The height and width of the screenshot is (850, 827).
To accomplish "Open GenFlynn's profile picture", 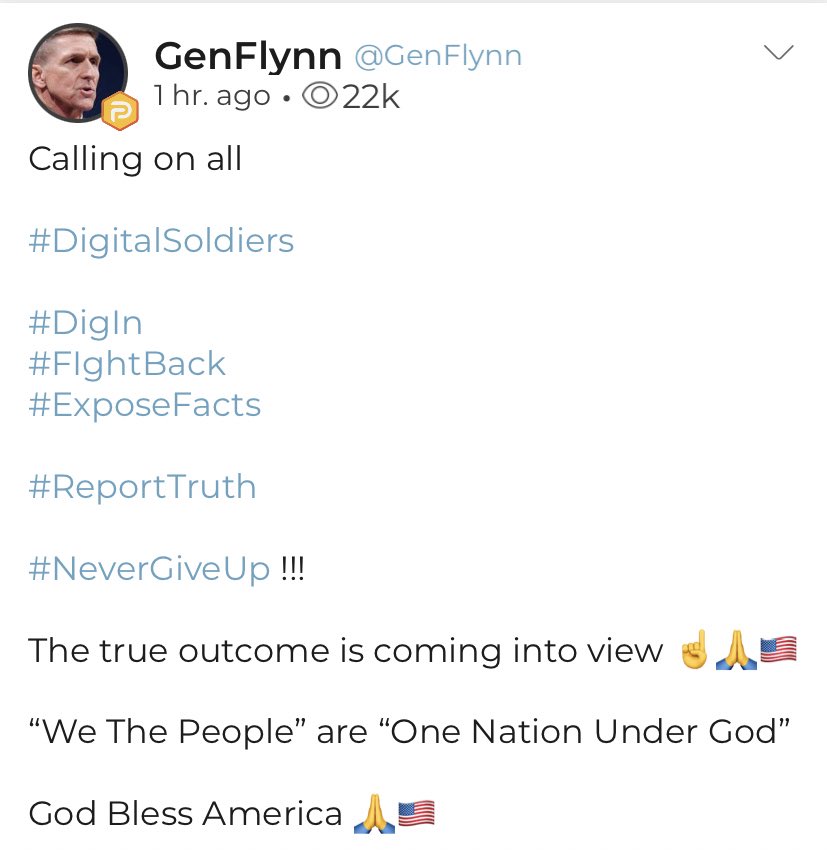I will coord(76,72).
